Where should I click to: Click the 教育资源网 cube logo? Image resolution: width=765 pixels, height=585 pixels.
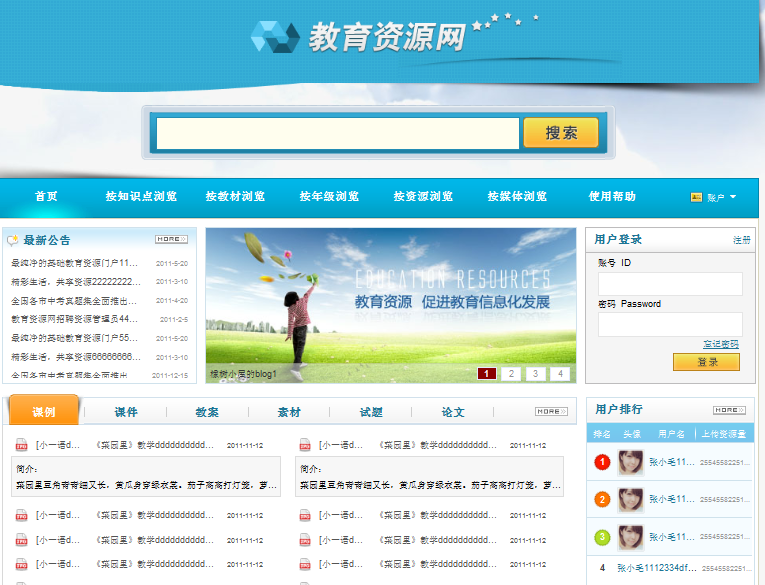point(275,37)
